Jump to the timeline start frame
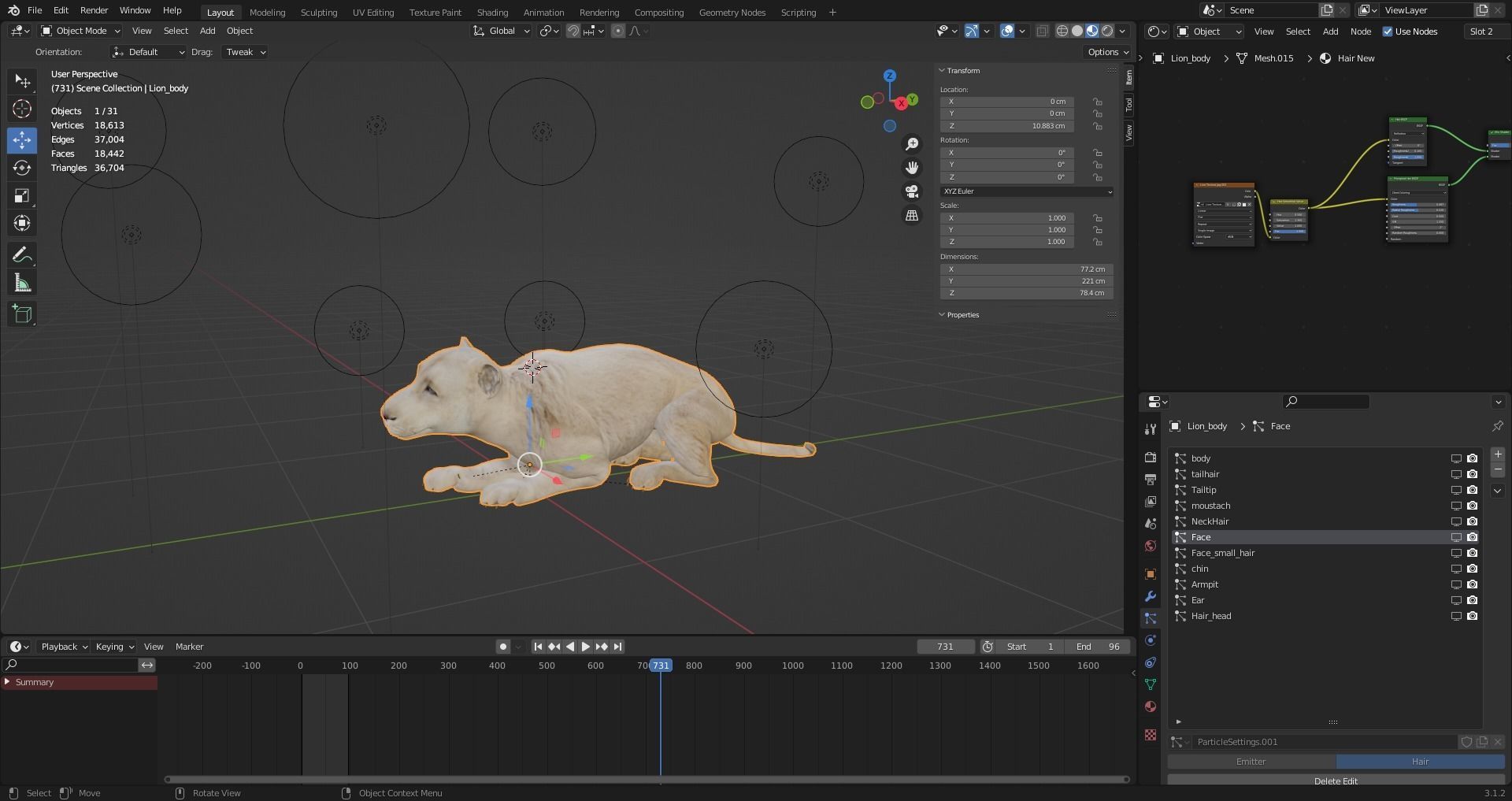This screenshot has height=801, width=1512. pos(538,647)
